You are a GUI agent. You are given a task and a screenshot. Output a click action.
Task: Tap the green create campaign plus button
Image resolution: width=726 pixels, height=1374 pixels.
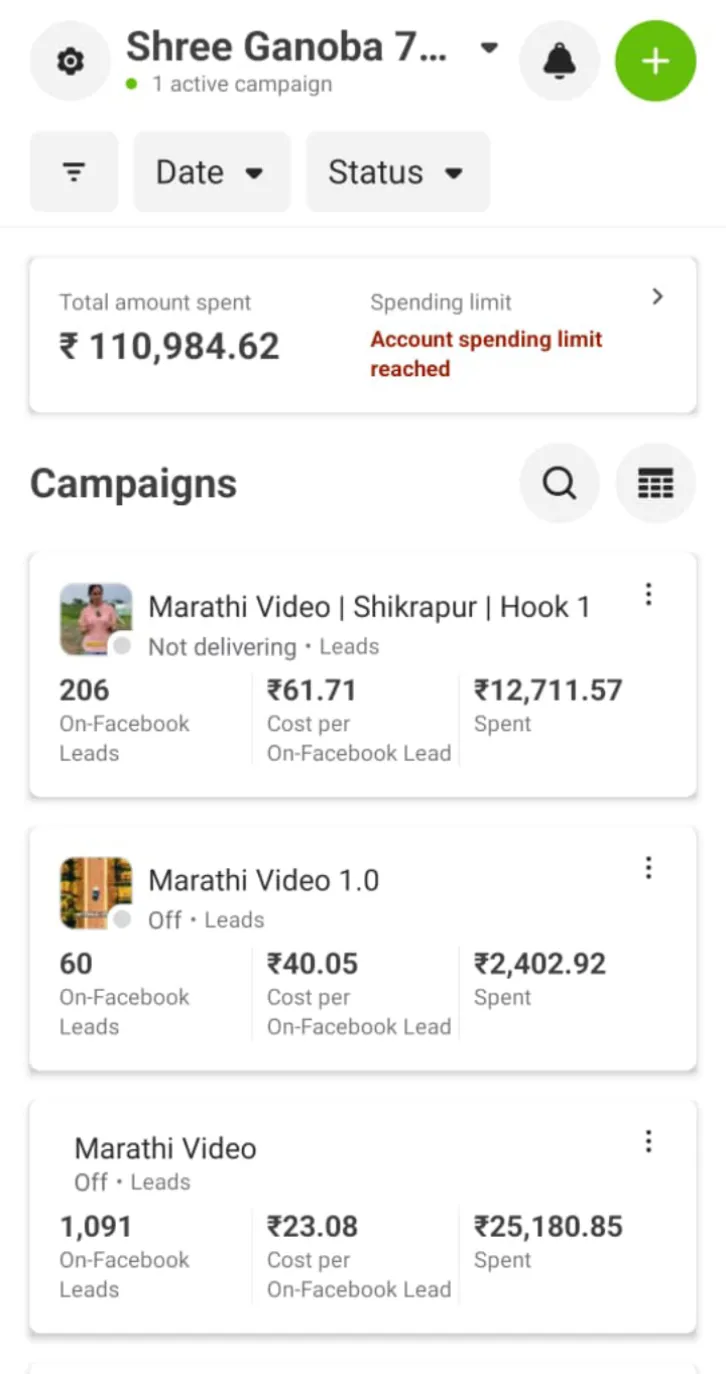click(x=655, y=62)
